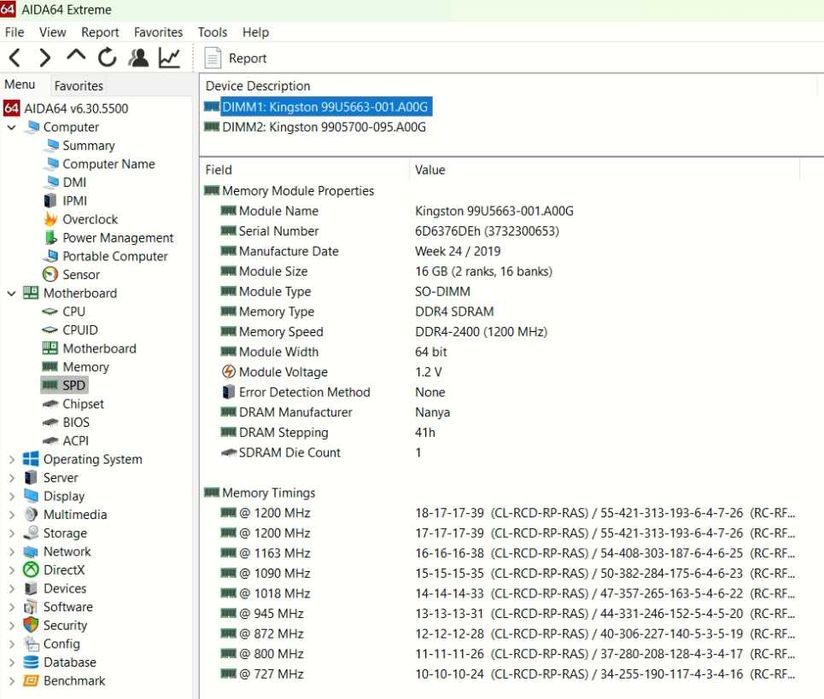Click the Report document icon
This screenshot has height=699, width=824.
(x=212, y=58)
